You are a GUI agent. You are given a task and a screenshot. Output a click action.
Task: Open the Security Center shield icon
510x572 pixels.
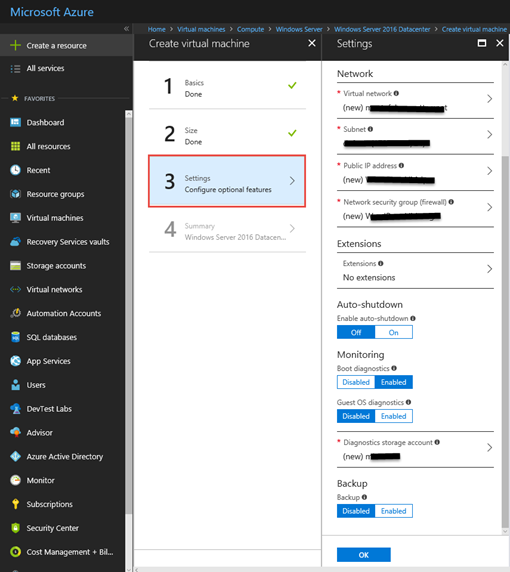[x=15, y=528]
